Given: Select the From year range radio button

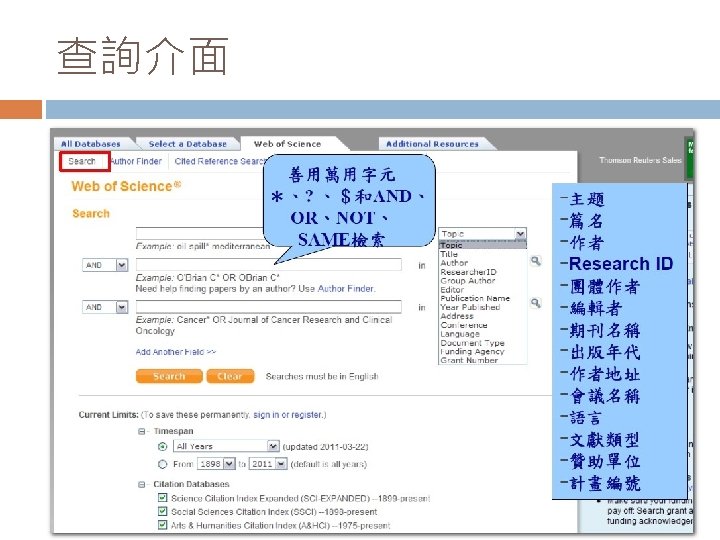Looking at the screenshot, I should (162, 464).
